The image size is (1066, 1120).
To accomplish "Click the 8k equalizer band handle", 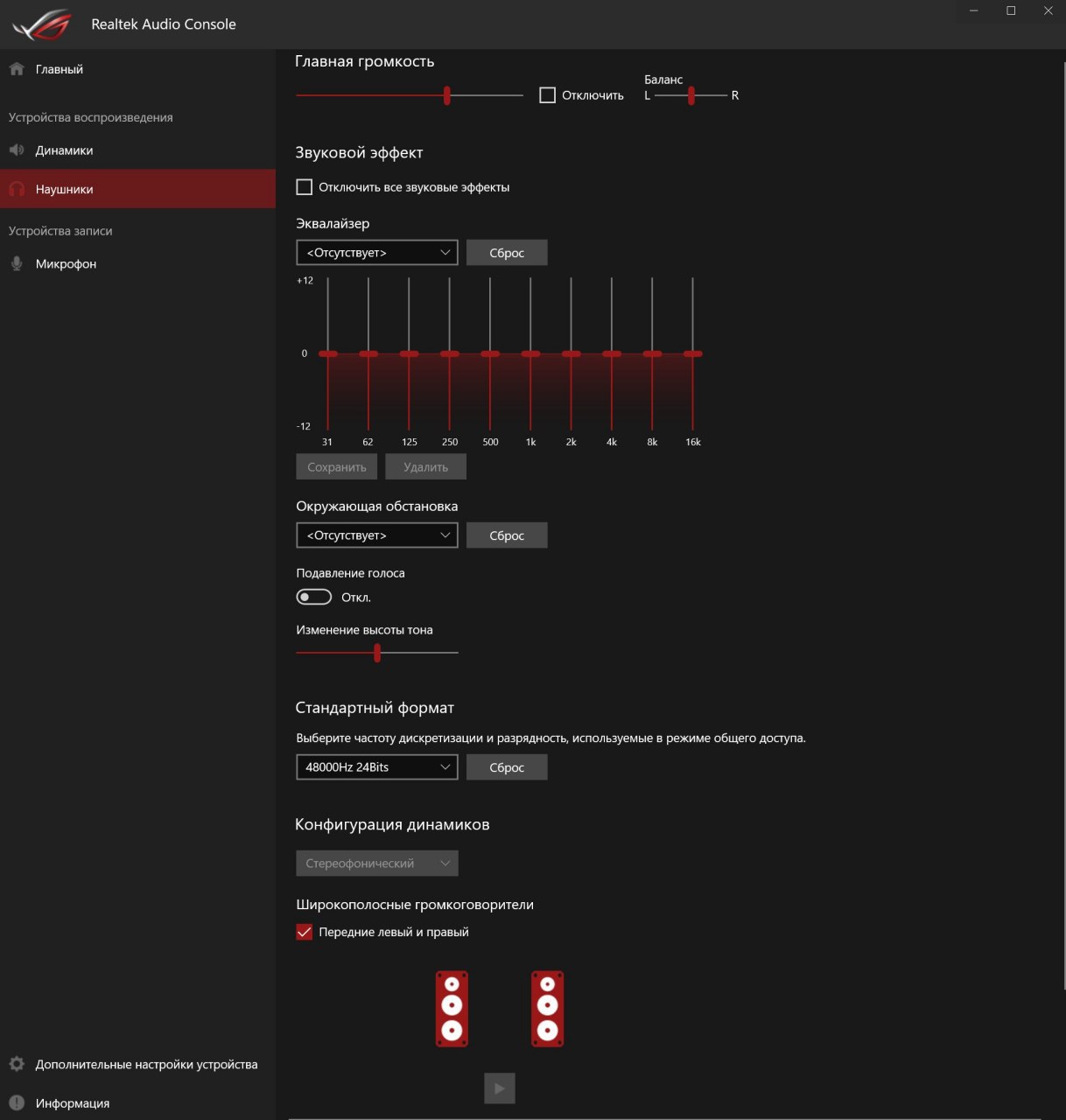I will [x=652, y=353].
